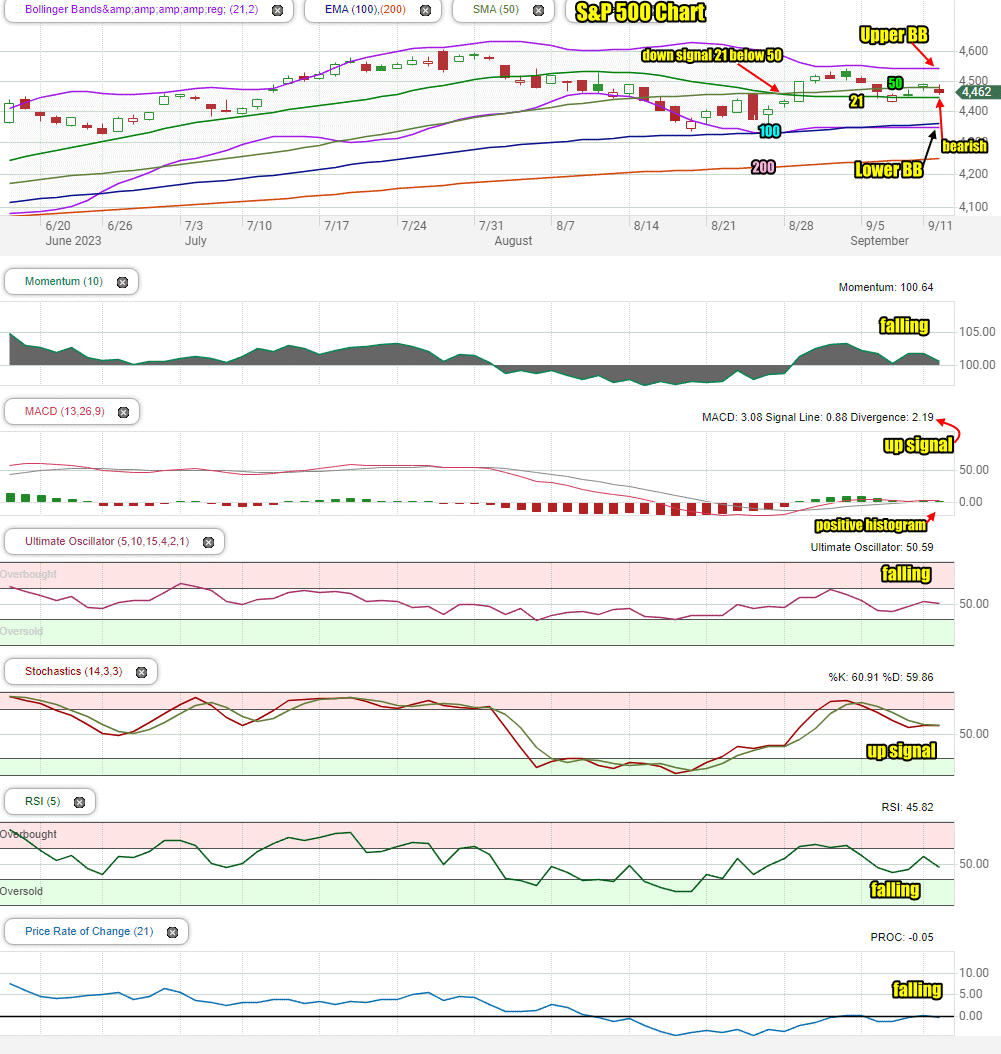This screenshot has width=1001, height=1054.
Task: Click the 7/3 date axis label
Action: pyautogui.click(x=194, y=226)
